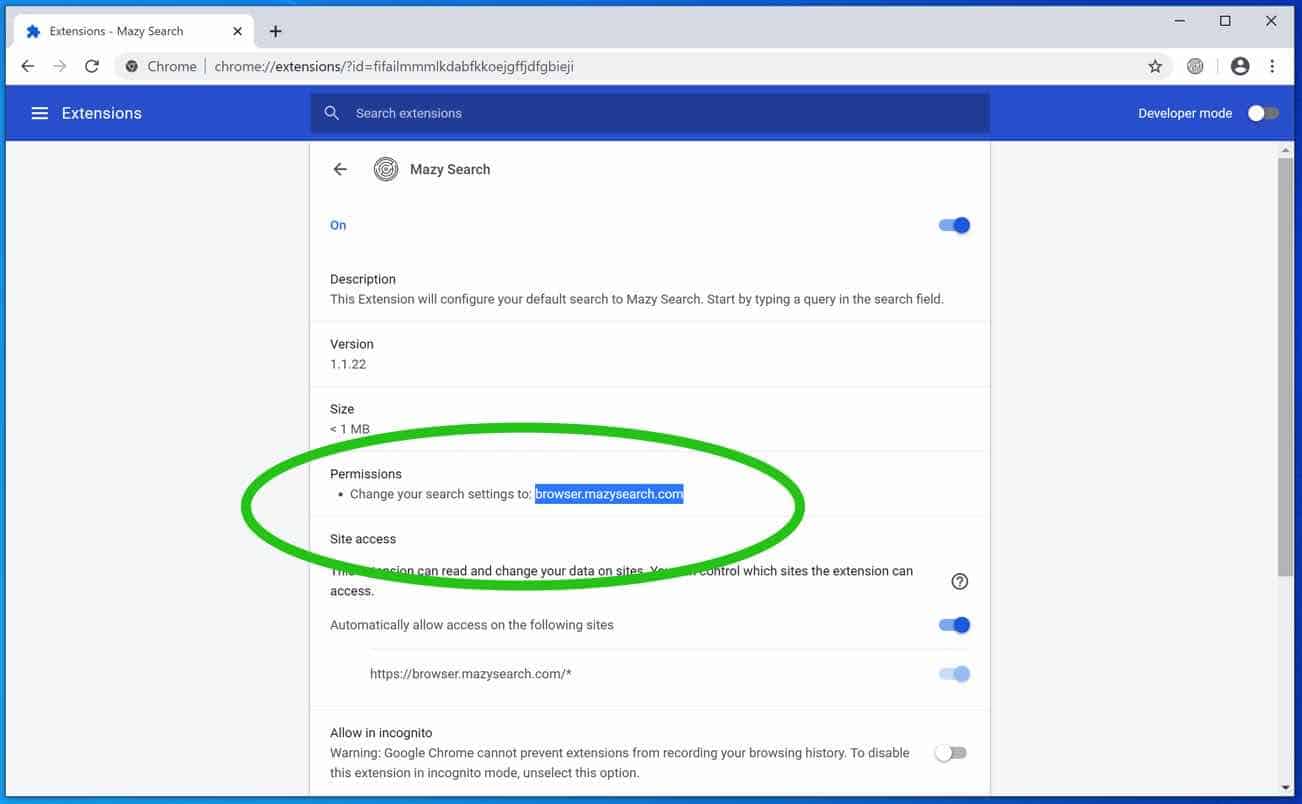Click the Extensions page heading
Image resolution: width=1302 pixels, height=804 pixels.
102,113
